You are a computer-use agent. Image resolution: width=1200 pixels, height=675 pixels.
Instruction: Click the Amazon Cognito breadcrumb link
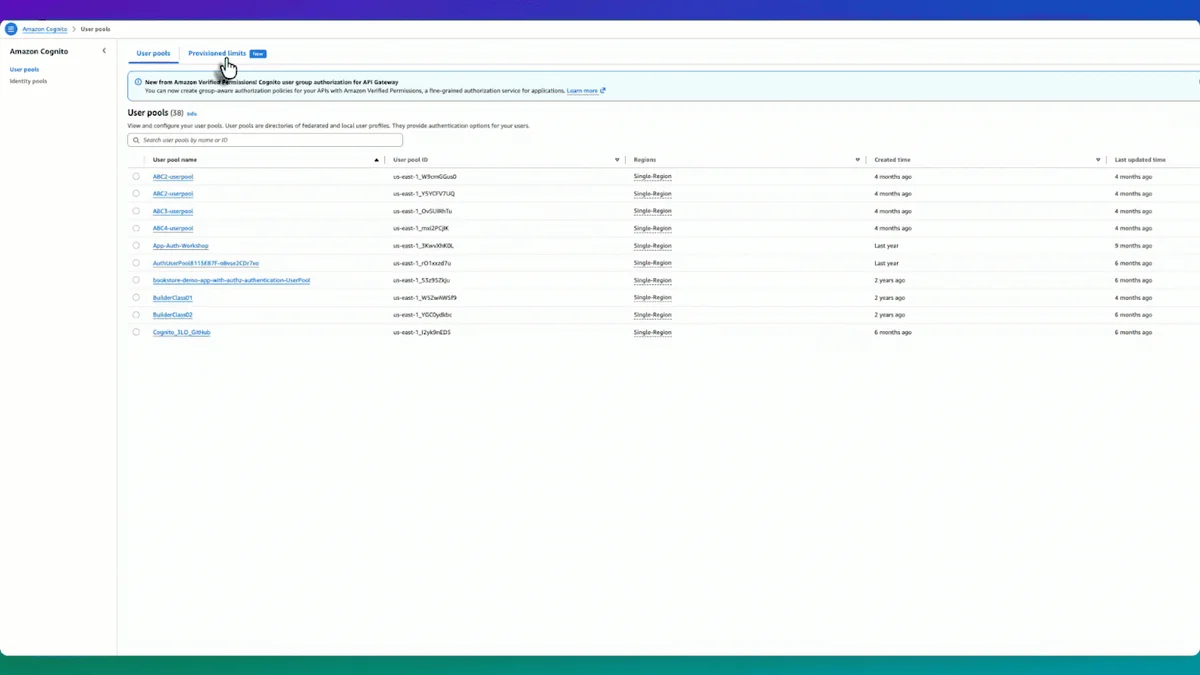tap(45, 29)
